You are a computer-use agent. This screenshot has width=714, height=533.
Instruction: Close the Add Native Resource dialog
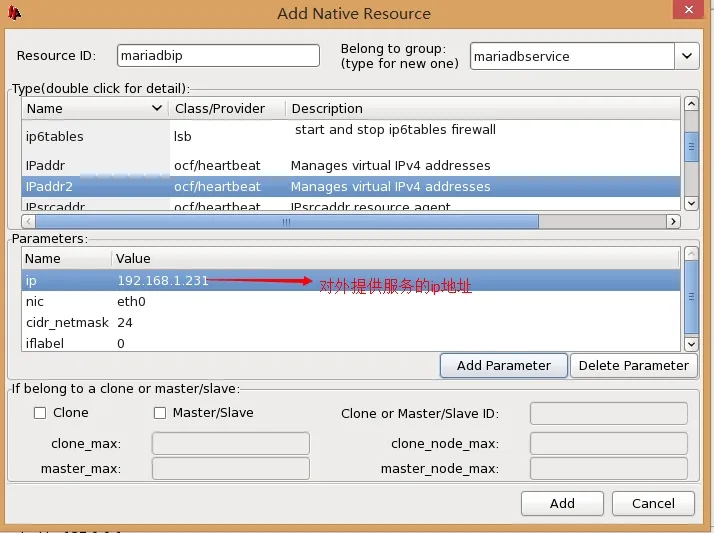(x=689, y=10)
